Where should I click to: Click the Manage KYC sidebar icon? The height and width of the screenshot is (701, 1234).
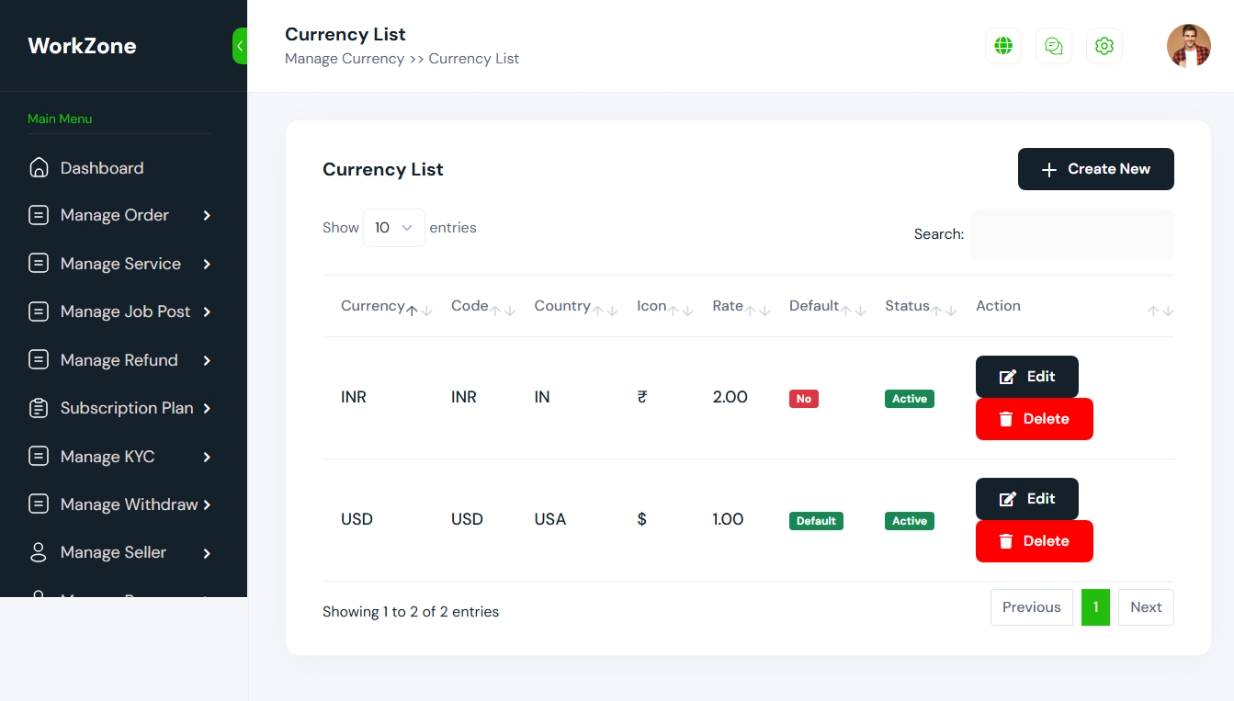39,457
